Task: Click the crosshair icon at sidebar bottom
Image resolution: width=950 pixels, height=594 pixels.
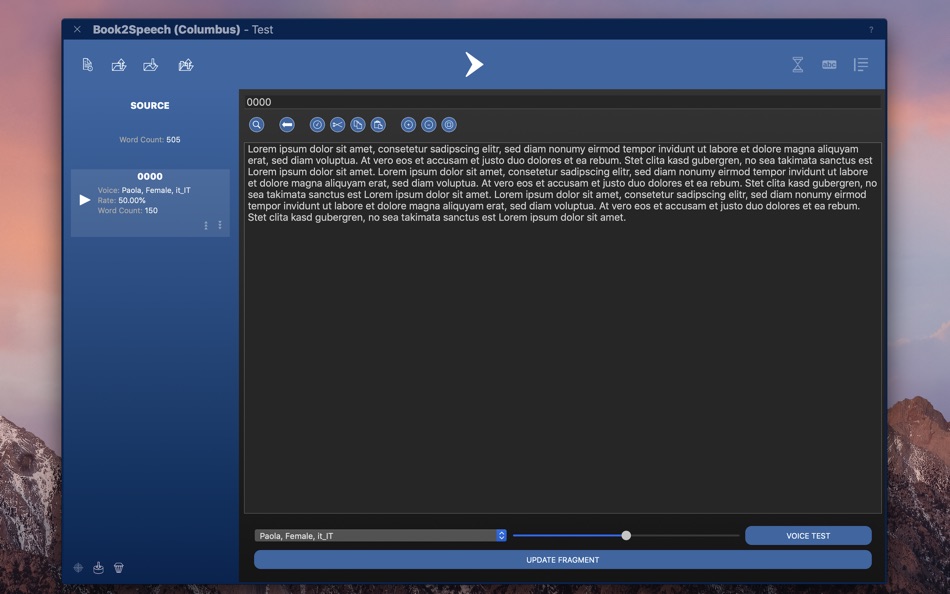Action: (78, 568)
